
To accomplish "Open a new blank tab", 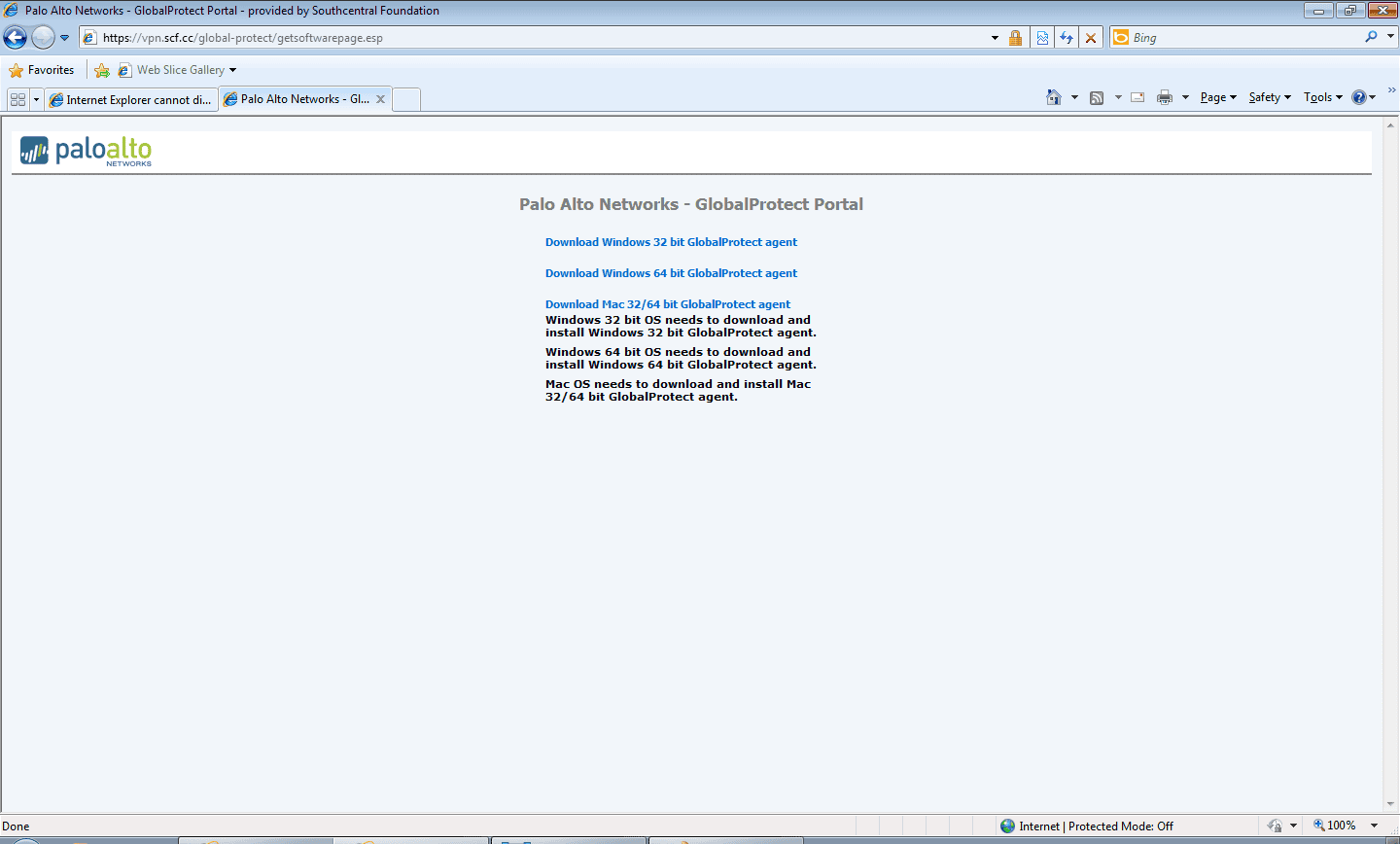I will coord(406,99).
